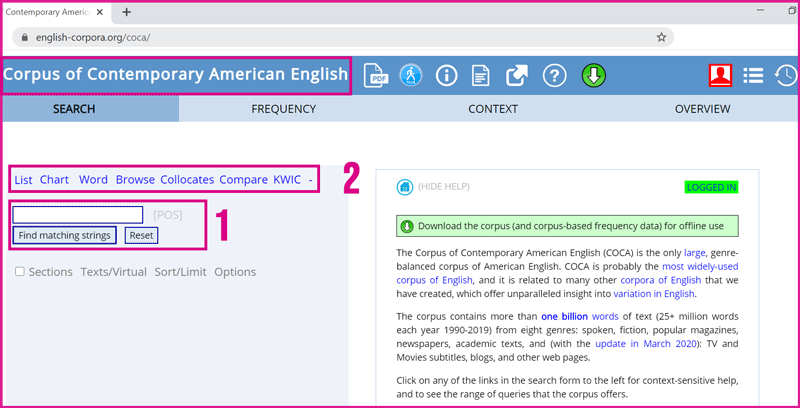800x408 pixels.
Task: Click in the search word input field
Action: click(78, 215)
